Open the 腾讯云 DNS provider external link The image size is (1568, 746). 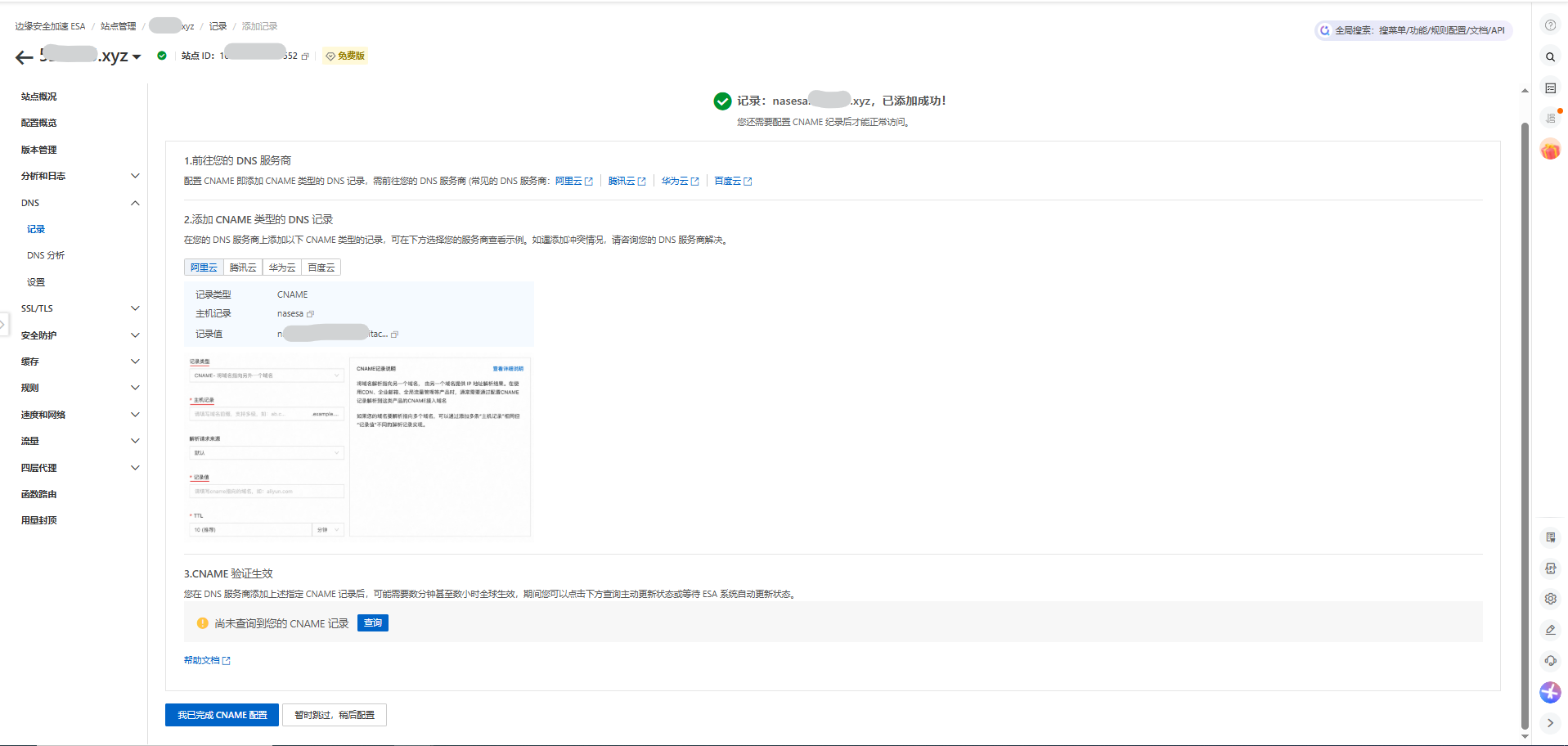[x=627, y=181]
